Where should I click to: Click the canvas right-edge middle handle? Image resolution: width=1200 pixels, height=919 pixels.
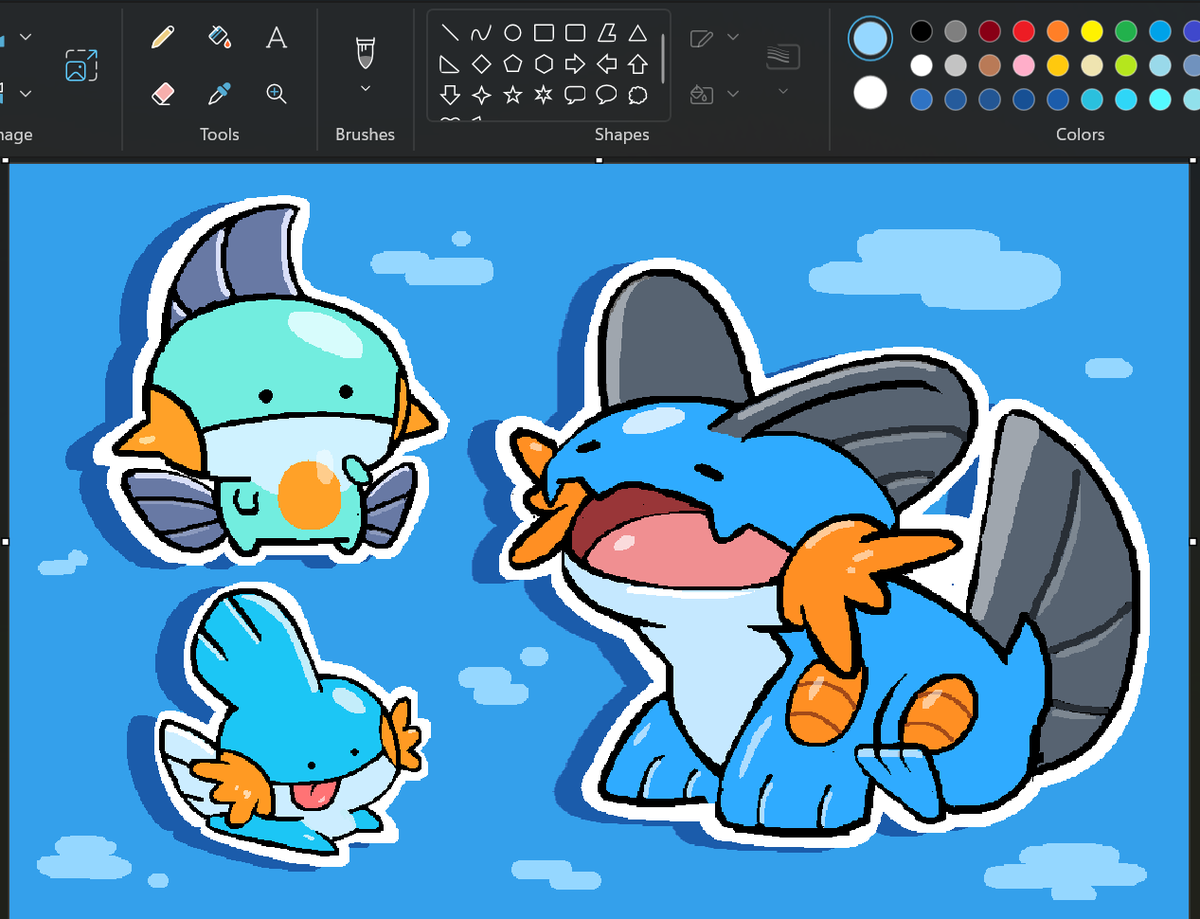1195,541
